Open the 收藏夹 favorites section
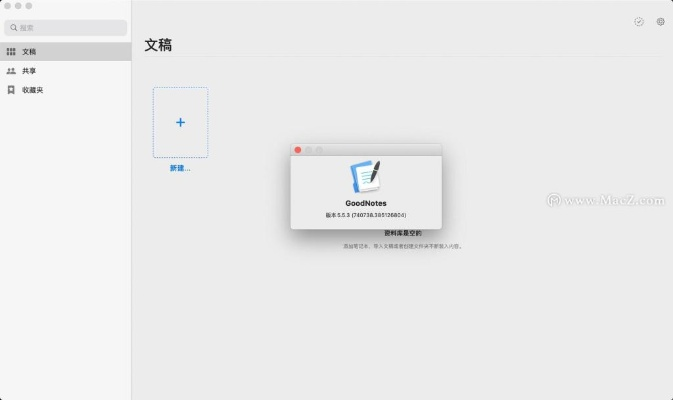673x400 pixels. [66, 90]
